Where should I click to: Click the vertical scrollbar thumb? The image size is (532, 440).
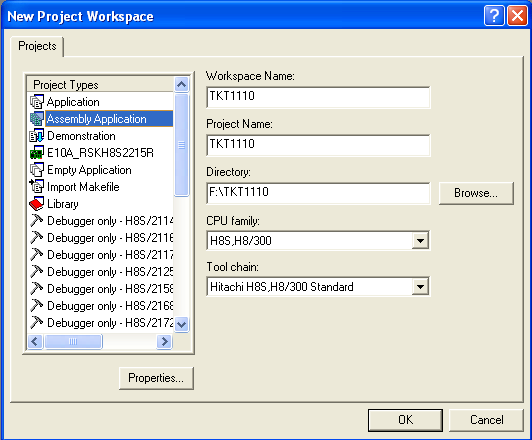[182, 145]
